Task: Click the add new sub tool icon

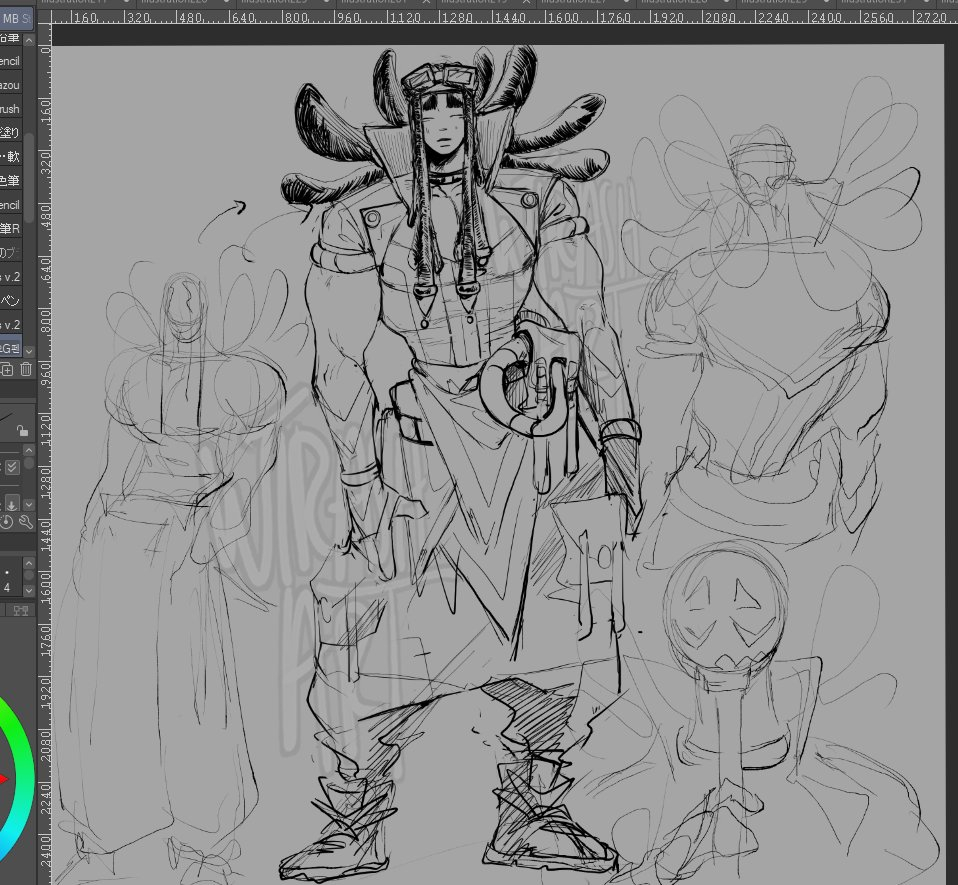Action: point(8,370)
